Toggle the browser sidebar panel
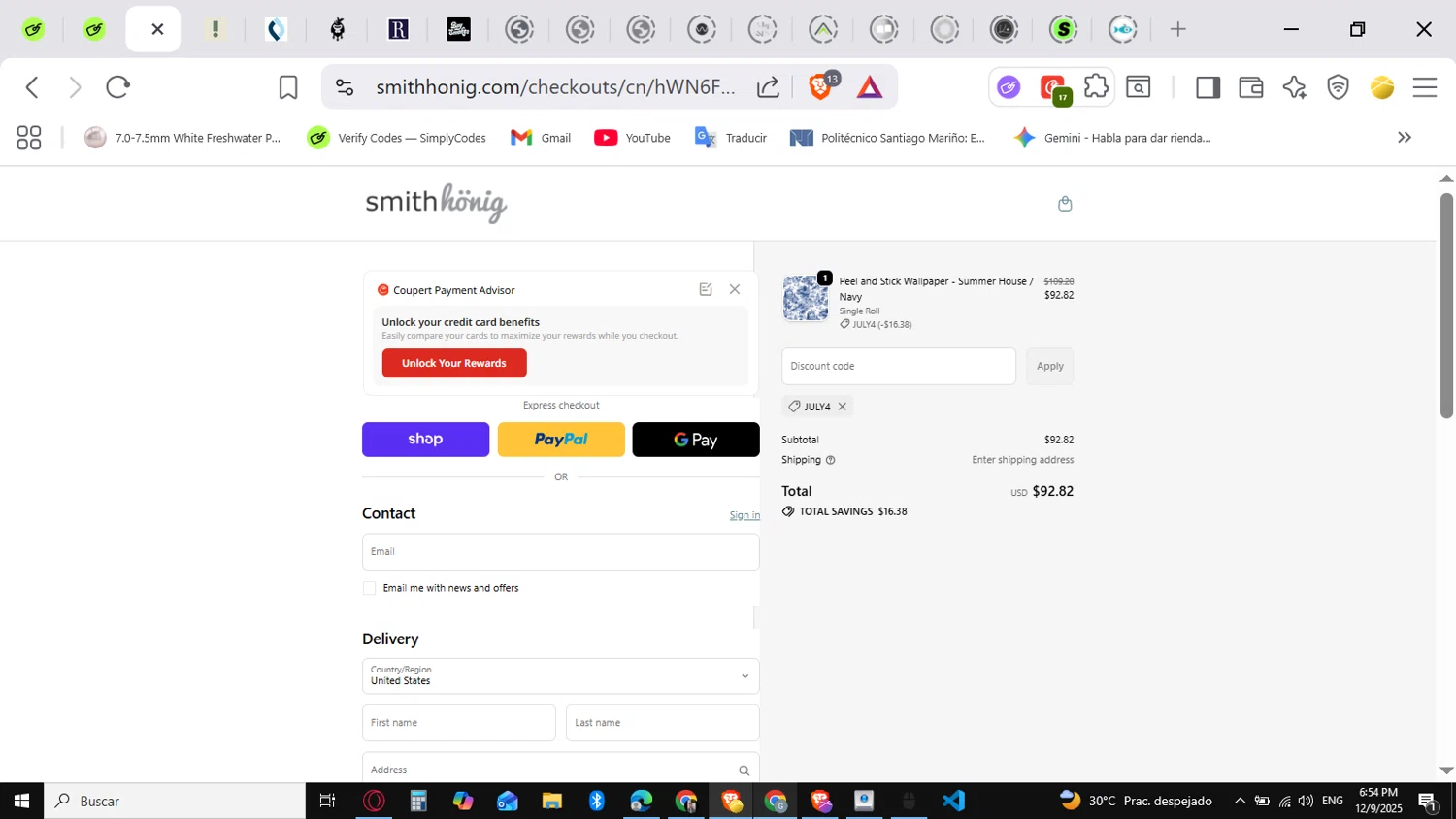Image resolution: width=1456 pixels, height=819 pixels. [1208, 87]
